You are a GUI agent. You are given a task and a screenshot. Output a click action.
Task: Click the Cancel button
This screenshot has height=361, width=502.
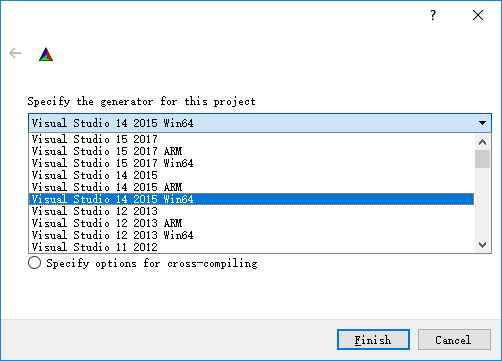coord(454,340)
